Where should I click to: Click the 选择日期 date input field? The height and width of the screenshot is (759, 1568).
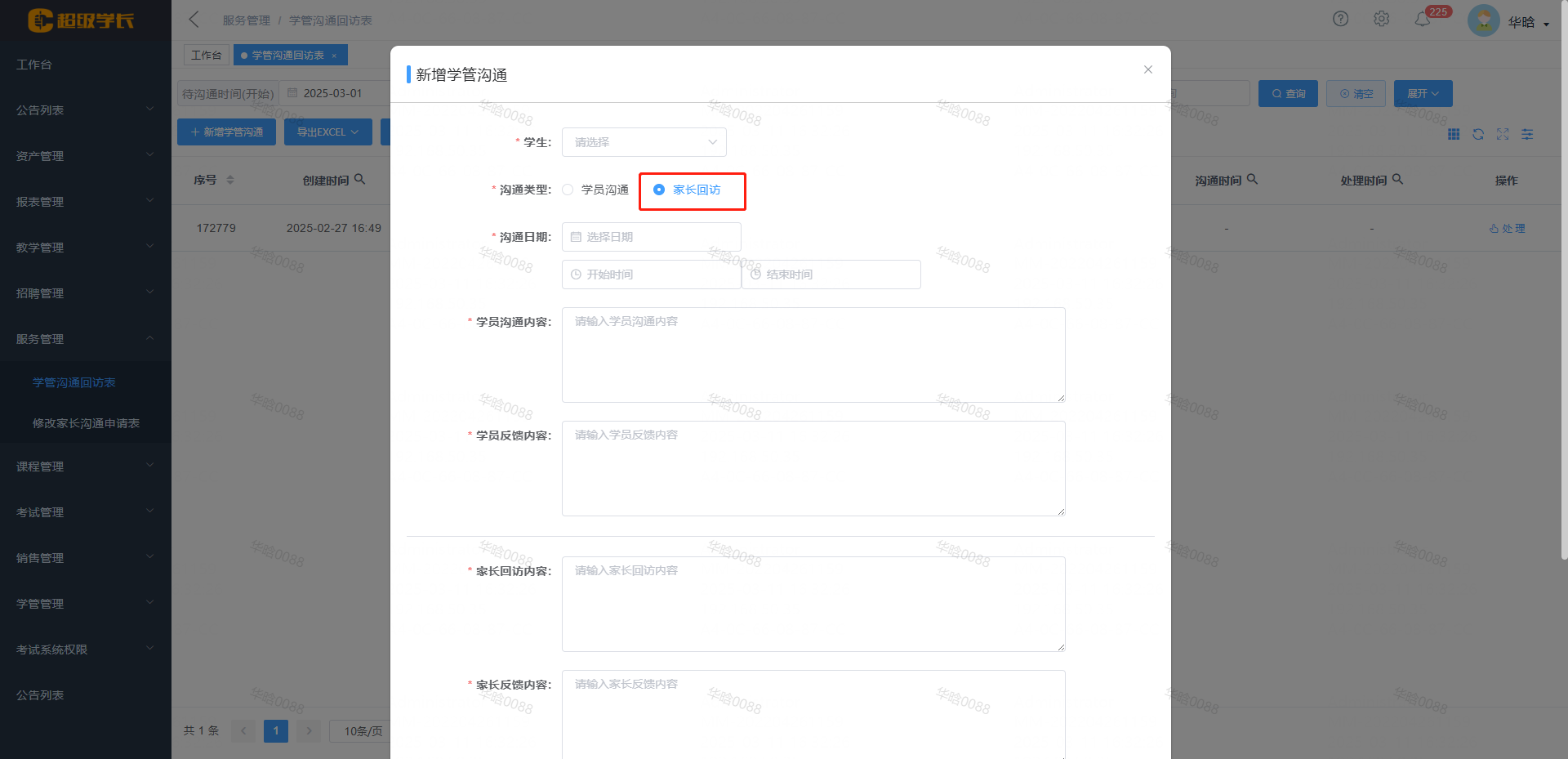click(651, 237)
